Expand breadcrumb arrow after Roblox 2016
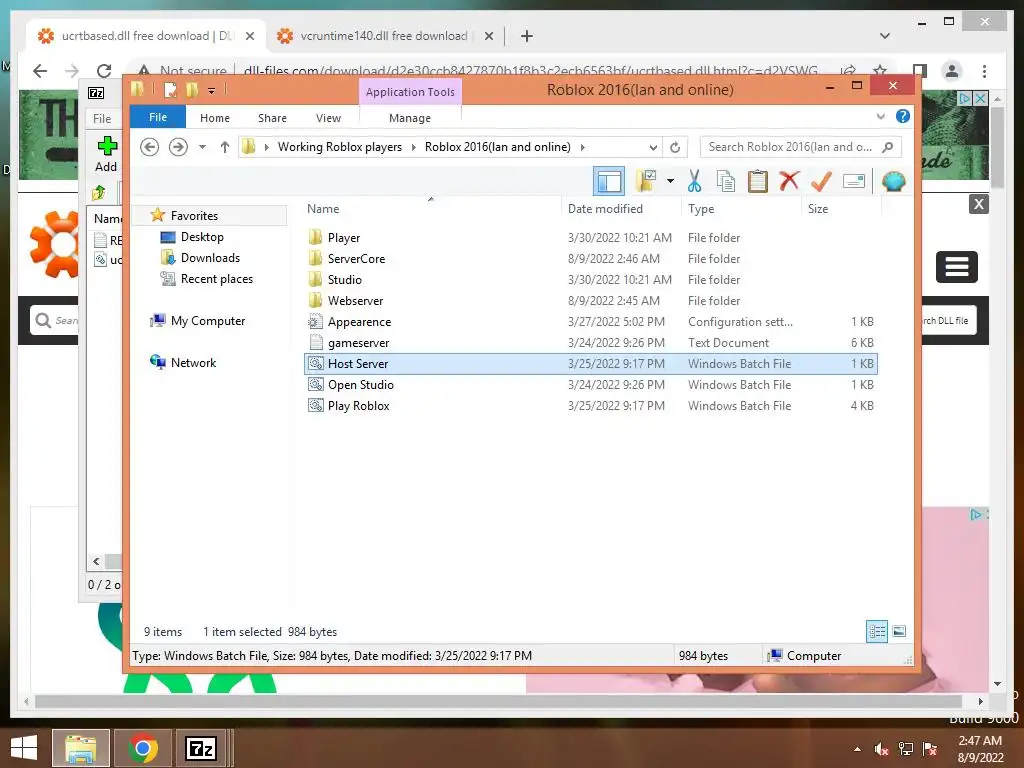Image resolution: width=1024 pixels, height=768 pixels. tap(583, 147)
